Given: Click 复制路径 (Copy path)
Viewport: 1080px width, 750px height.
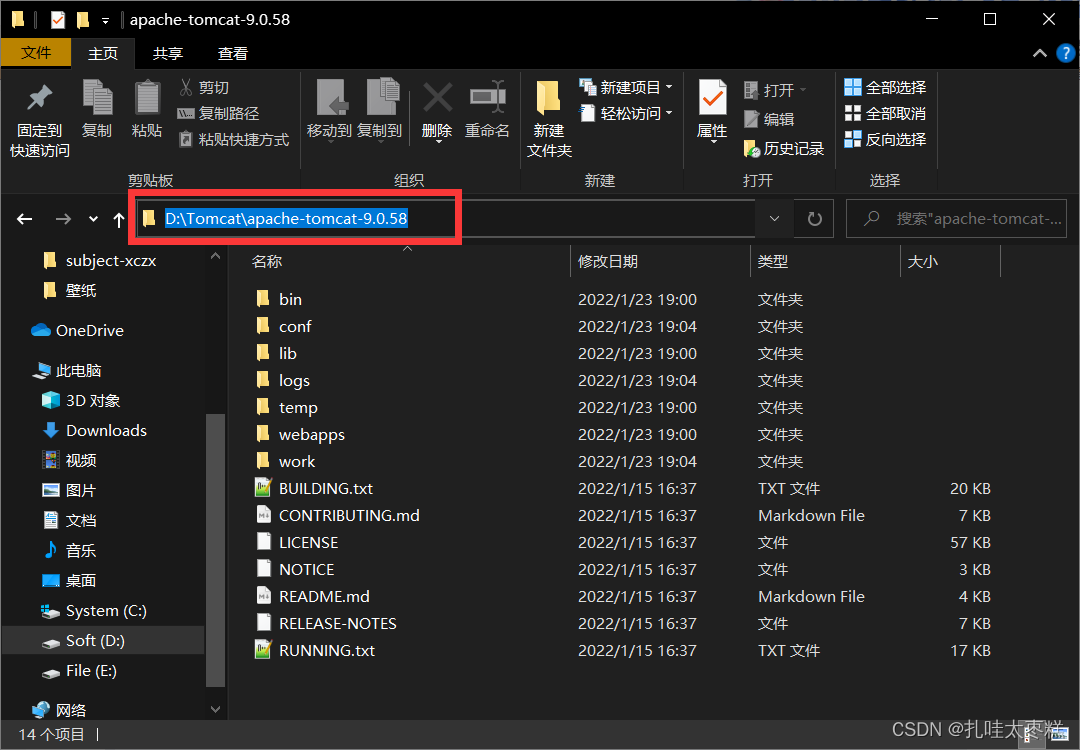Looking at the screenshot, I should coord(218,114).
